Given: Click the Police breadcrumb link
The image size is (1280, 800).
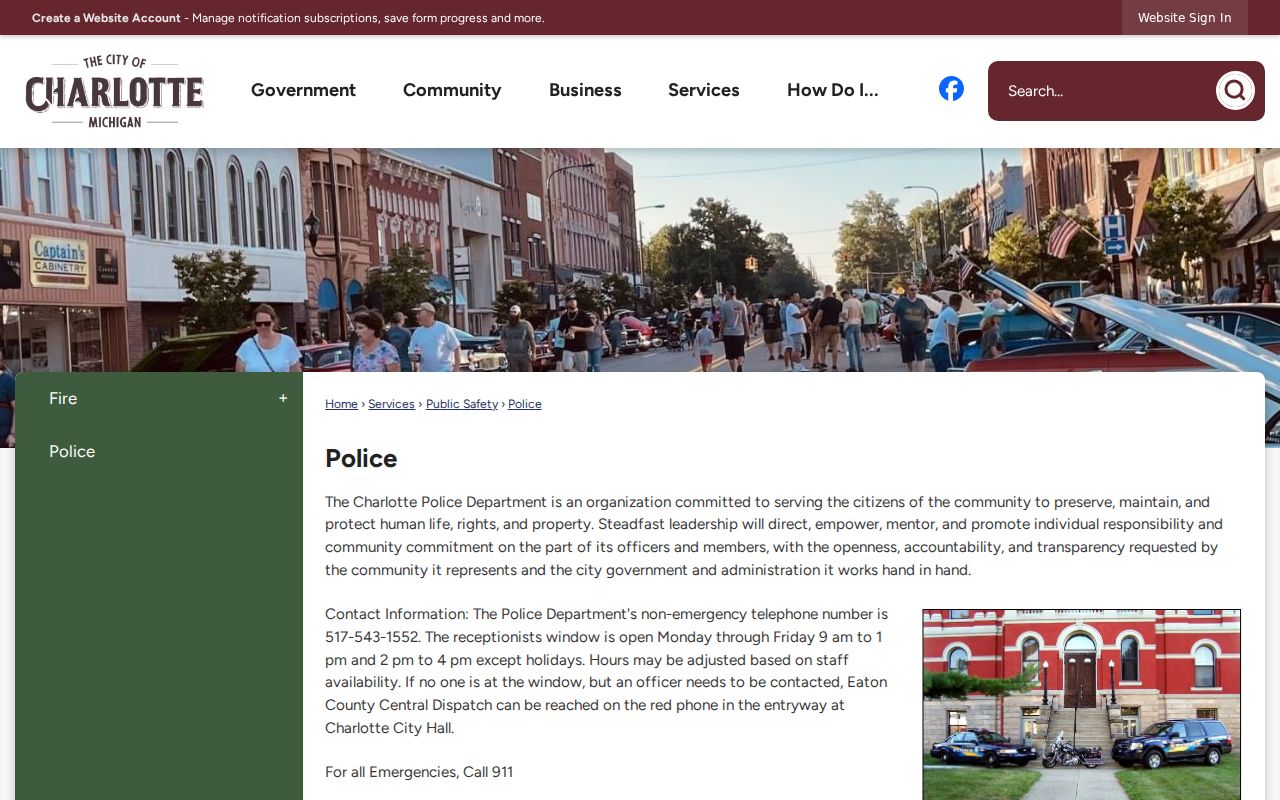Looking at the screenshot, I should 525,404.
